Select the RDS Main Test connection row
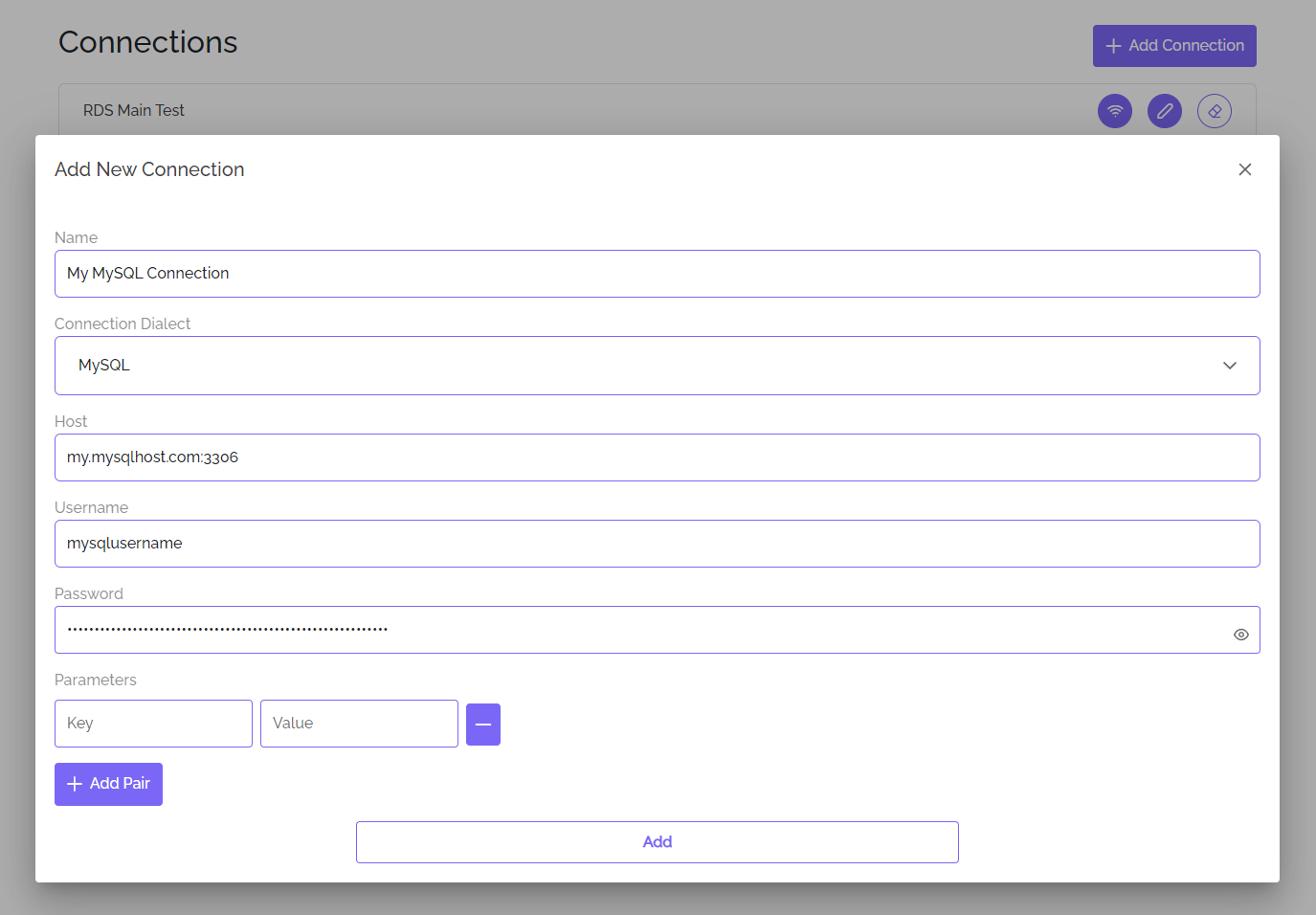The height and width of the screenshot is (915, 1316). coord(574,111)
